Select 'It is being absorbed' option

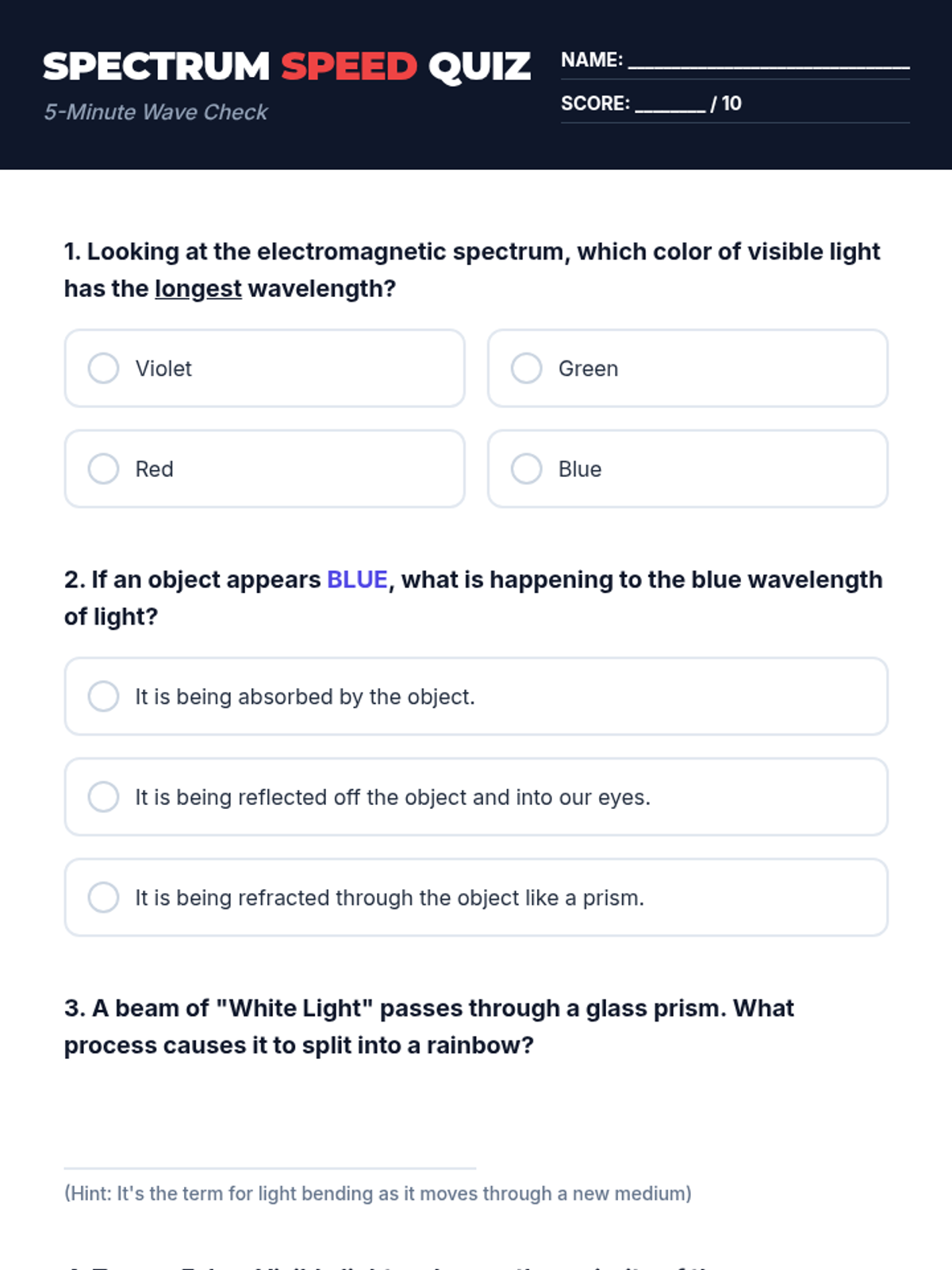[x=103, y=696]
